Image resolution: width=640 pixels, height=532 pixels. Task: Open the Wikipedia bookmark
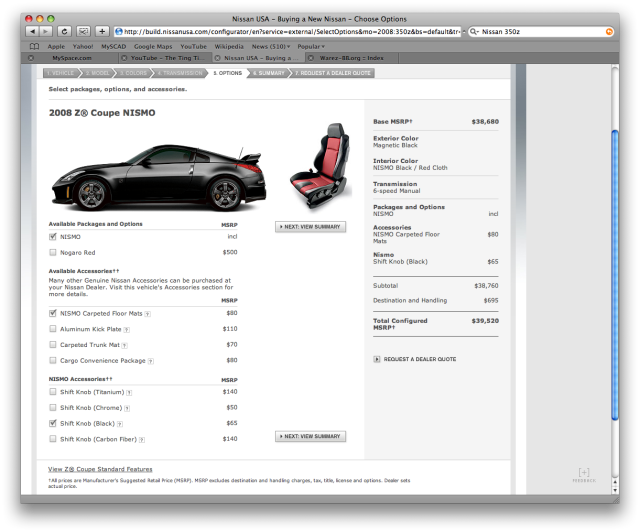tap(229, 47)
